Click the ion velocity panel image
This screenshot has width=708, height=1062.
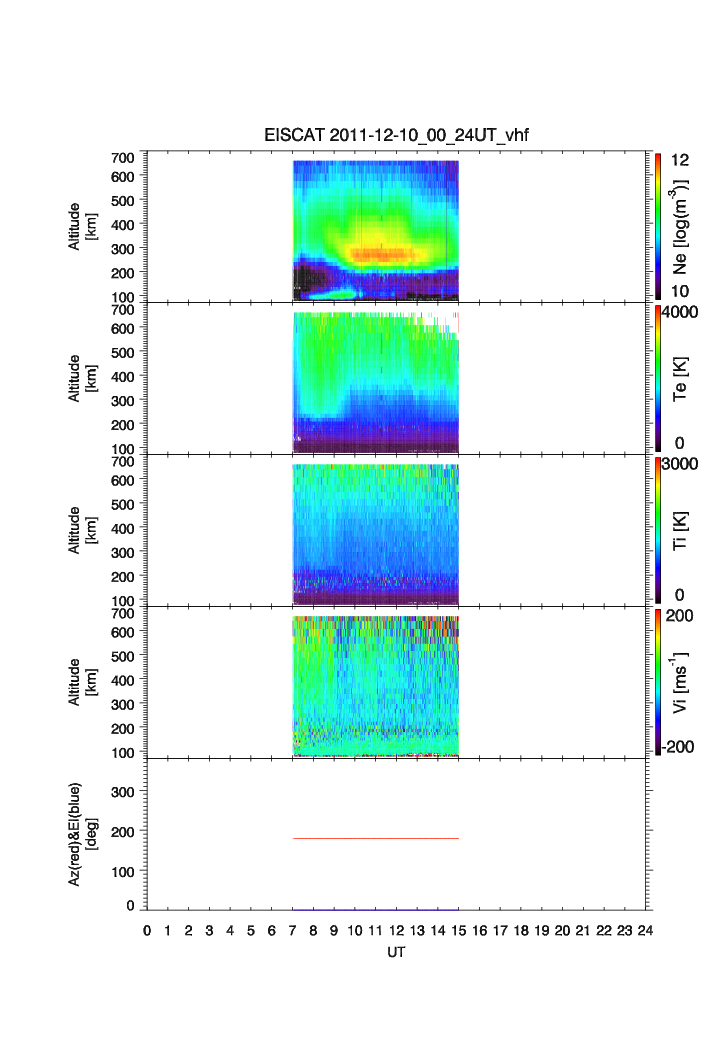[376, 685]
